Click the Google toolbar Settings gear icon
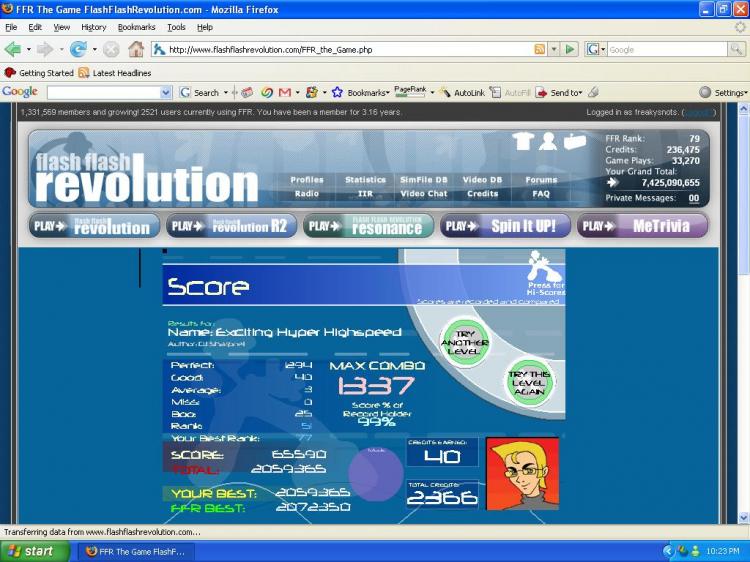This screenshot has width=750, height=562. click(x=705, y=92)
